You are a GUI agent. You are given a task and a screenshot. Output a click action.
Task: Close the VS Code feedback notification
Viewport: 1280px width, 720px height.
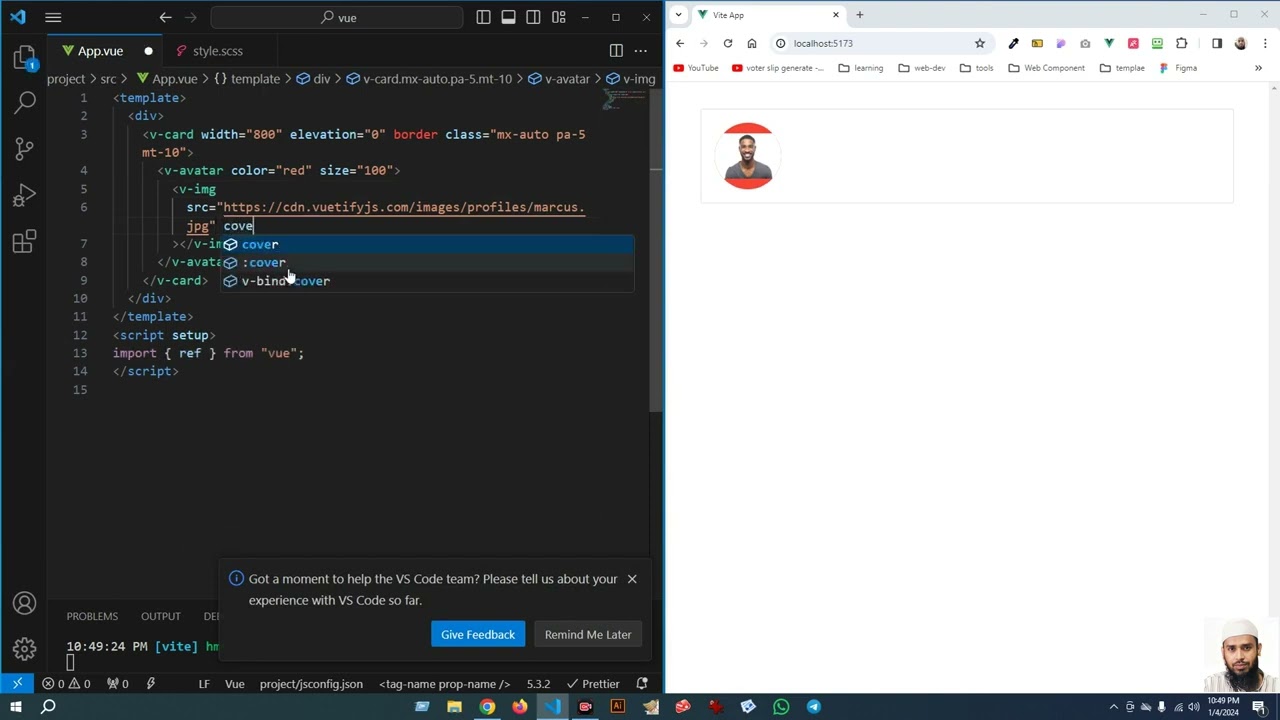[632, 579]
